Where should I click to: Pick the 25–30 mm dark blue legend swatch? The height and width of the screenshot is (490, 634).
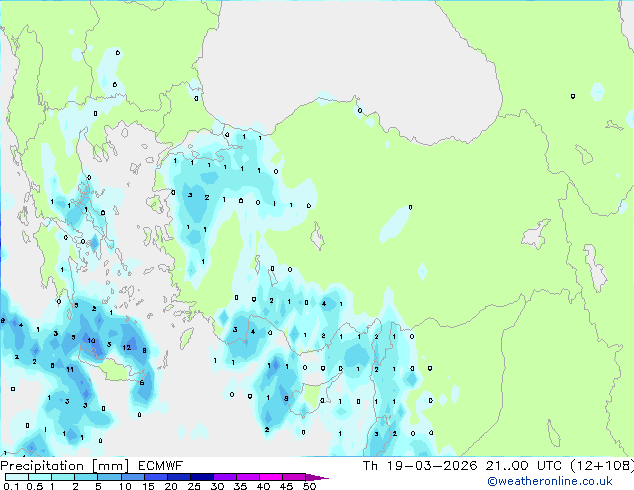(202, 477)
